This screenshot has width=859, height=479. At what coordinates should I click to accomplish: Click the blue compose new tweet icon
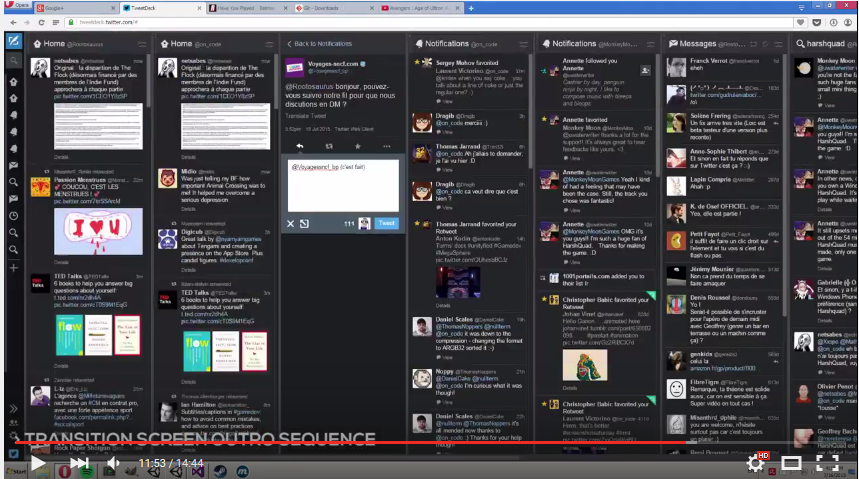(14, 41)
